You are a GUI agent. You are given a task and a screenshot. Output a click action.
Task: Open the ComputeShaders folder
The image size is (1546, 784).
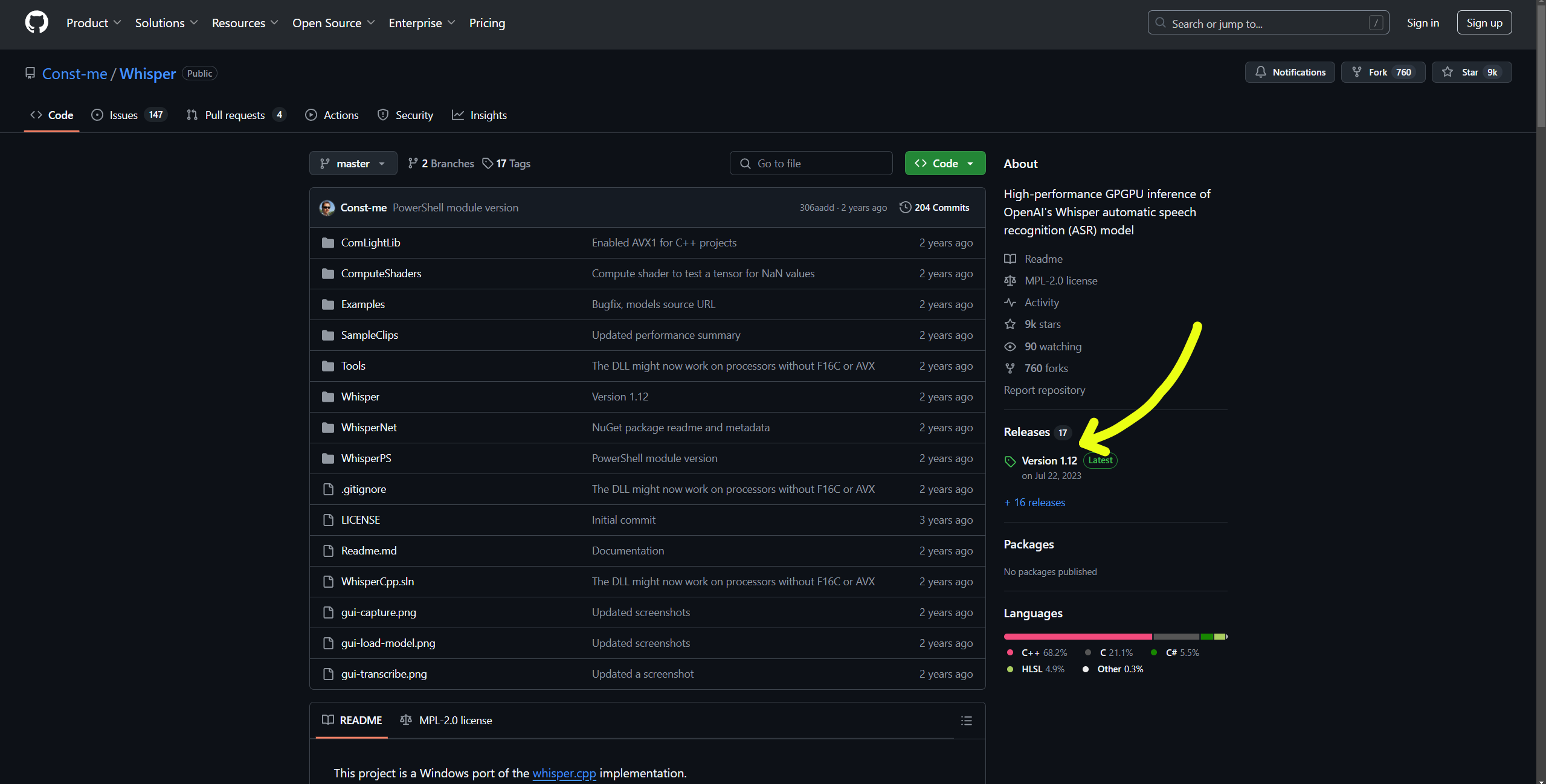click(x=381, y=274)
